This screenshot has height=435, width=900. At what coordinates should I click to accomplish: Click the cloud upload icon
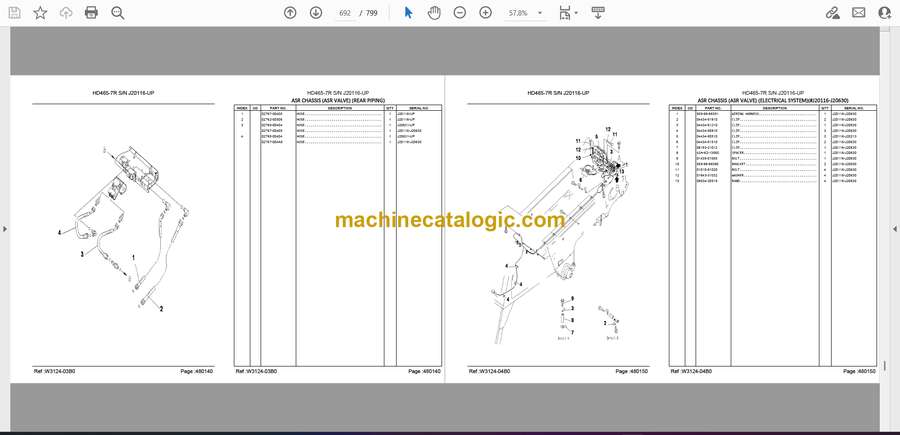click(66, 13)
